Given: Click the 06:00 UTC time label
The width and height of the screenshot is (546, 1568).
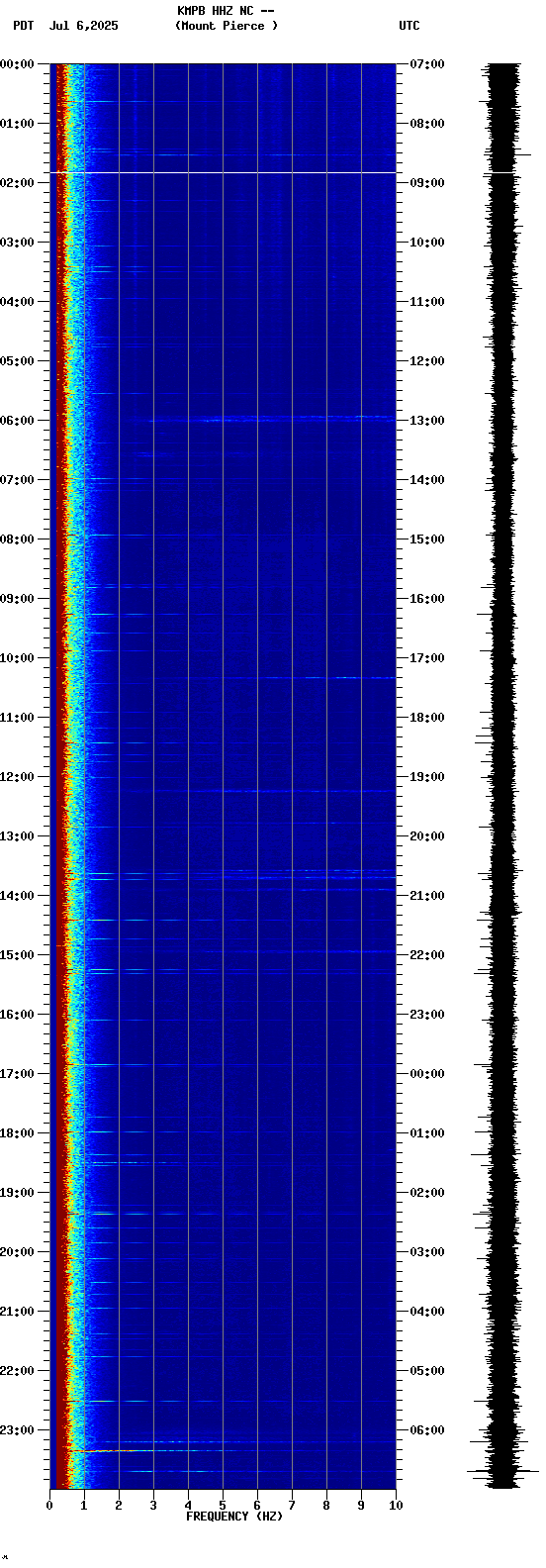Looking at the screenshot, I should [x=427, y=1430].
